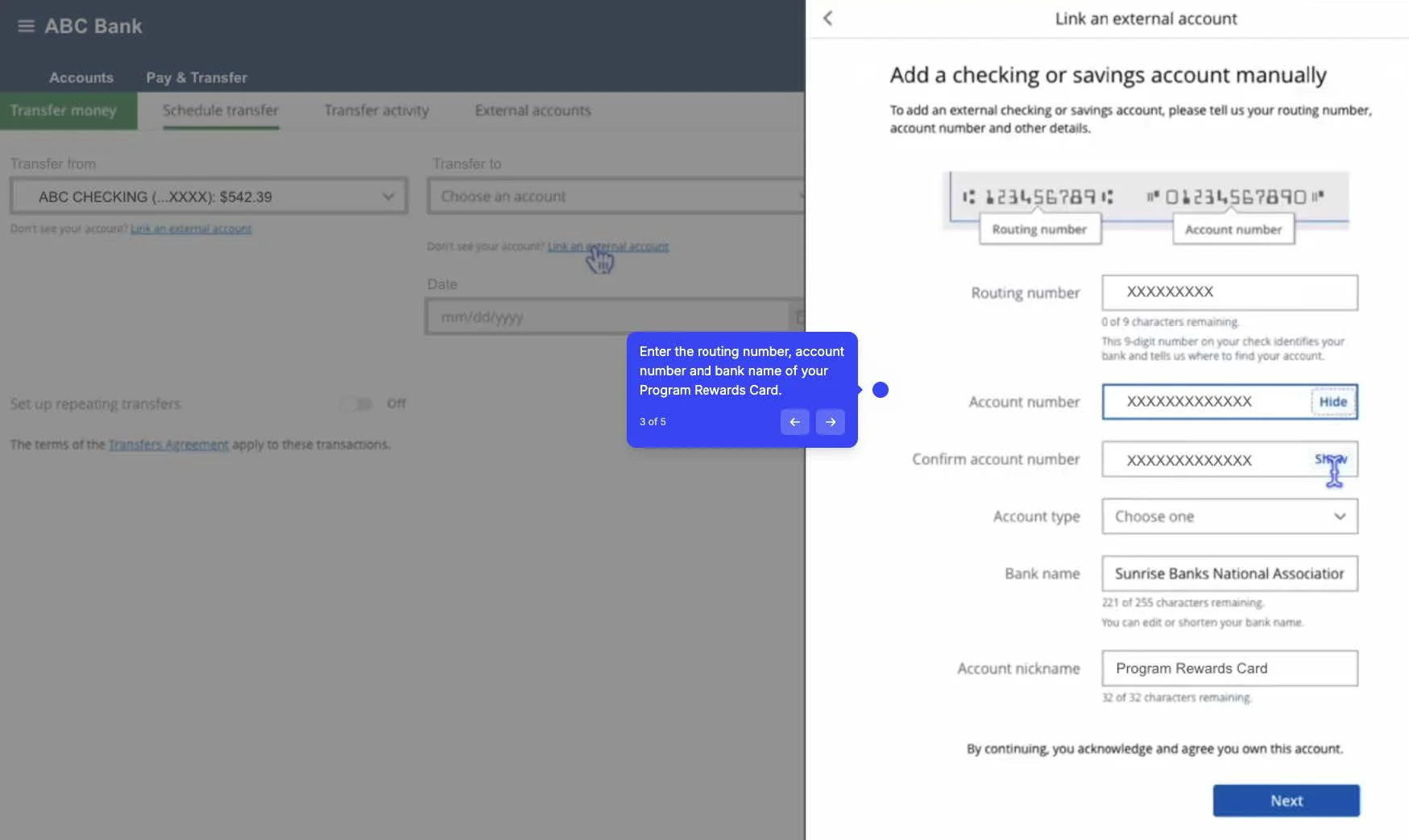
Task: Click 'Link an external account' panel title
Action: (1146, 19)
